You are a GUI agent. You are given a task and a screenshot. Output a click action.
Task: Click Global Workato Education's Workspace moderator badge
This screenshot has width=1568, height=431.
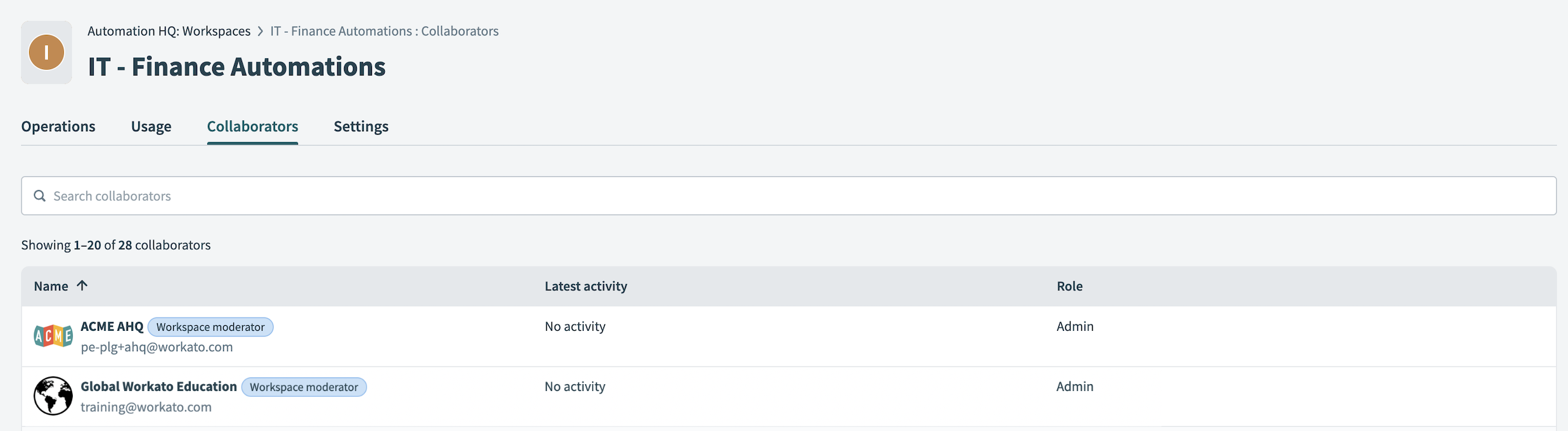pyautogui.click(x=304, y=387)
